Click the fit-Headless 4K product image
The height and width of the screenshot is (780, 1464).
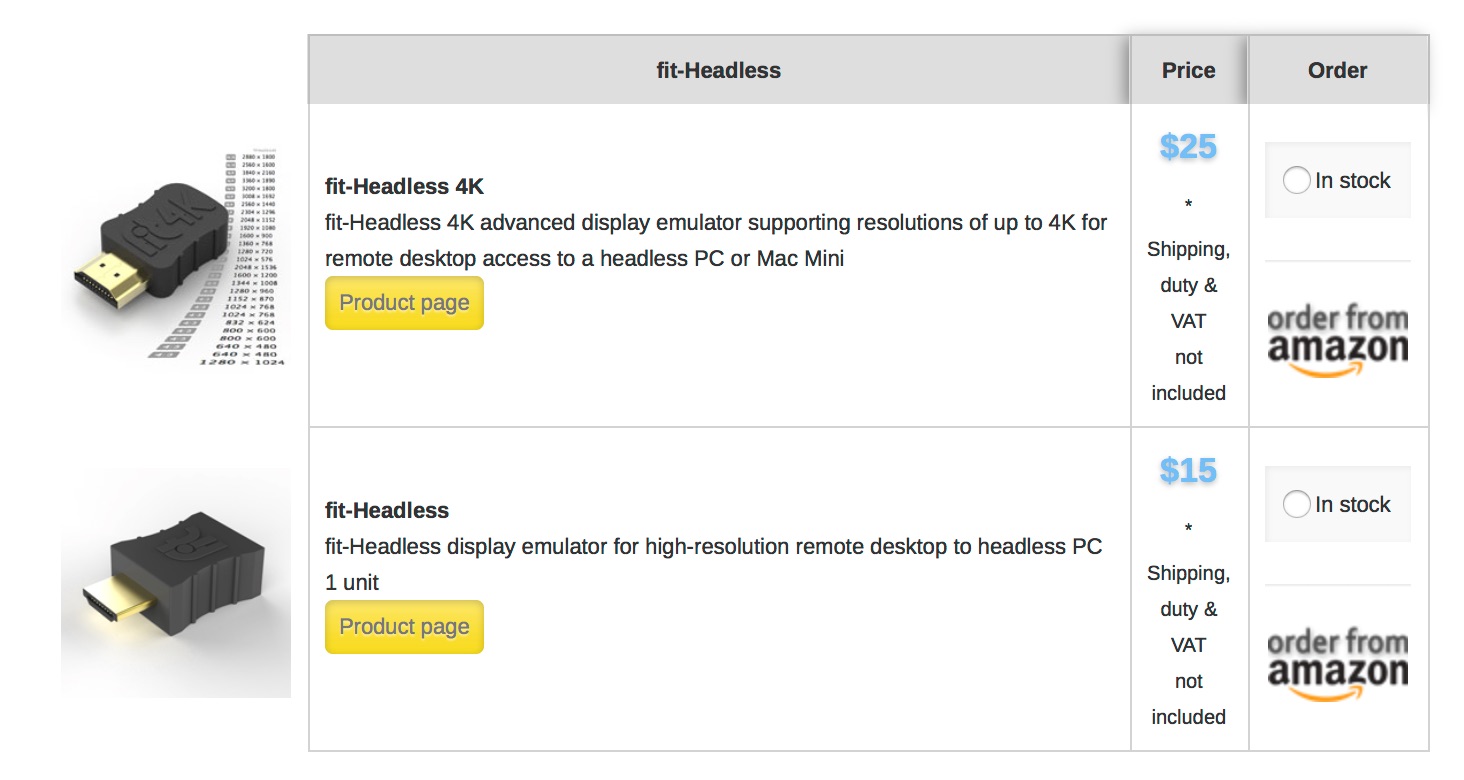(175, 258)
